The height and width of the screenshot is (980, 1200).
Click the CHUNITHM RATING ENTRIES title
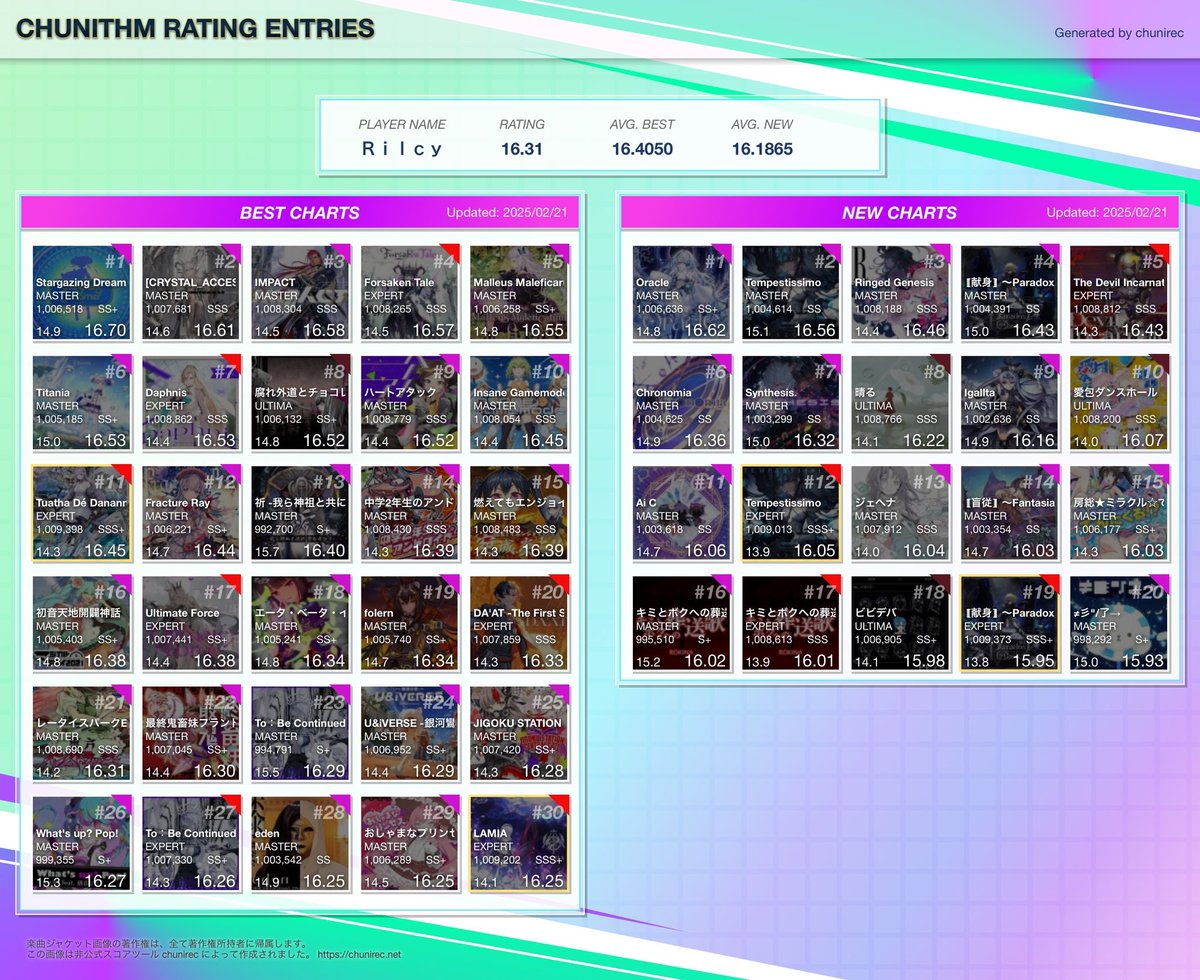(x=195, y=29)
